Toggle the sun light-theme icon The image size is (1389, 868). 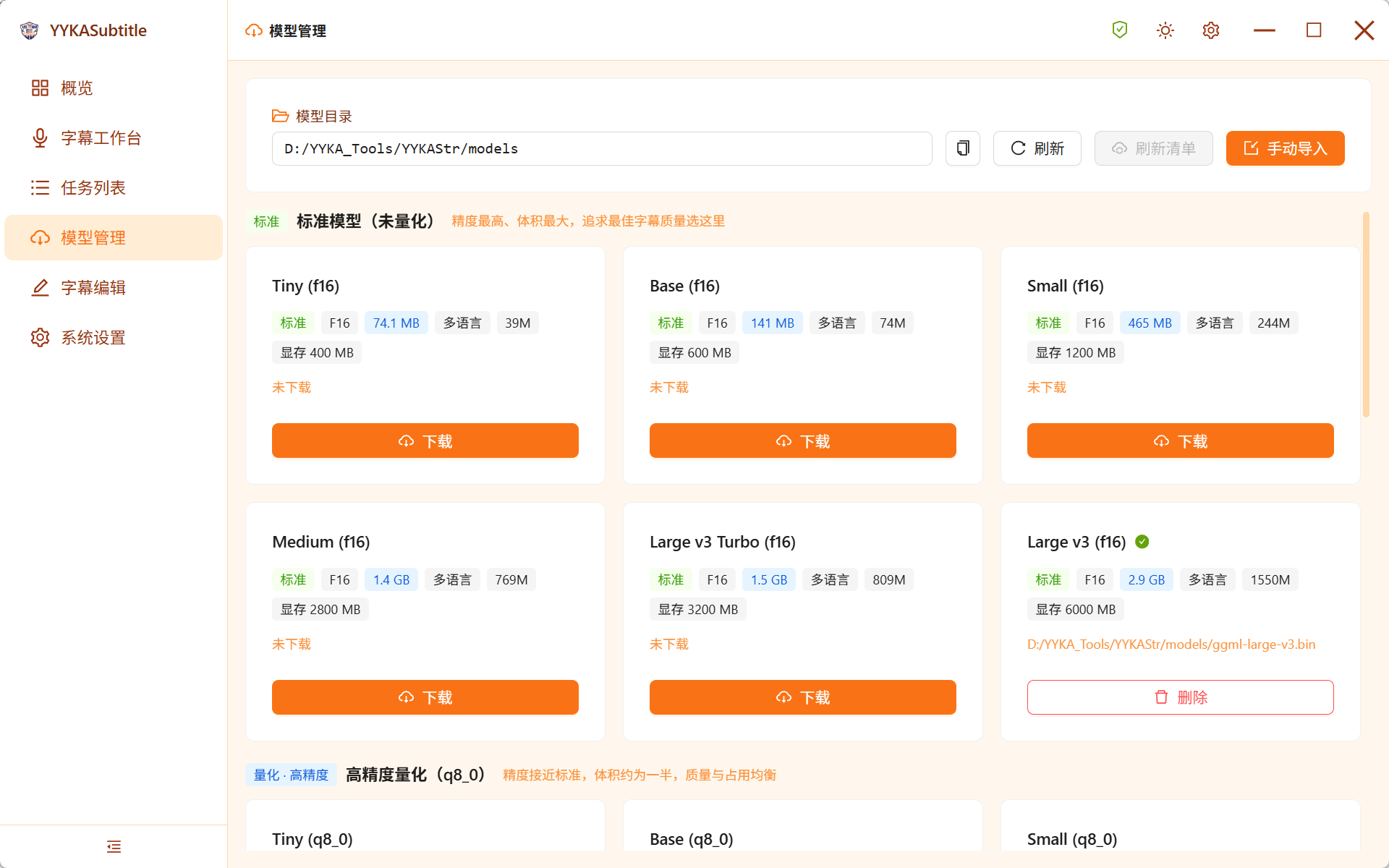coord(1165,30)
